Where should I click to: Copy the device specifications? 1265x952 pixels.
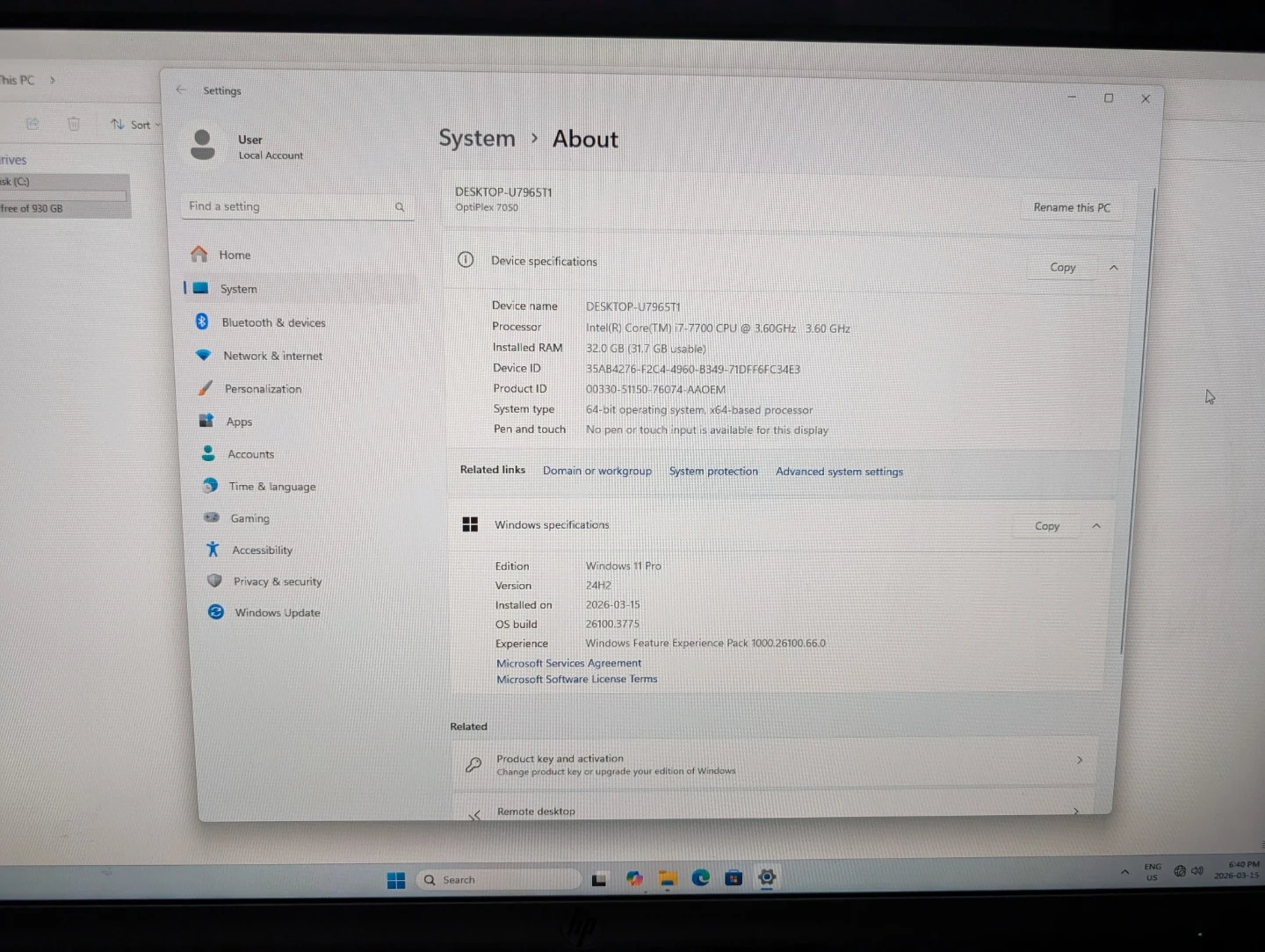click(x=1062, y=267)
